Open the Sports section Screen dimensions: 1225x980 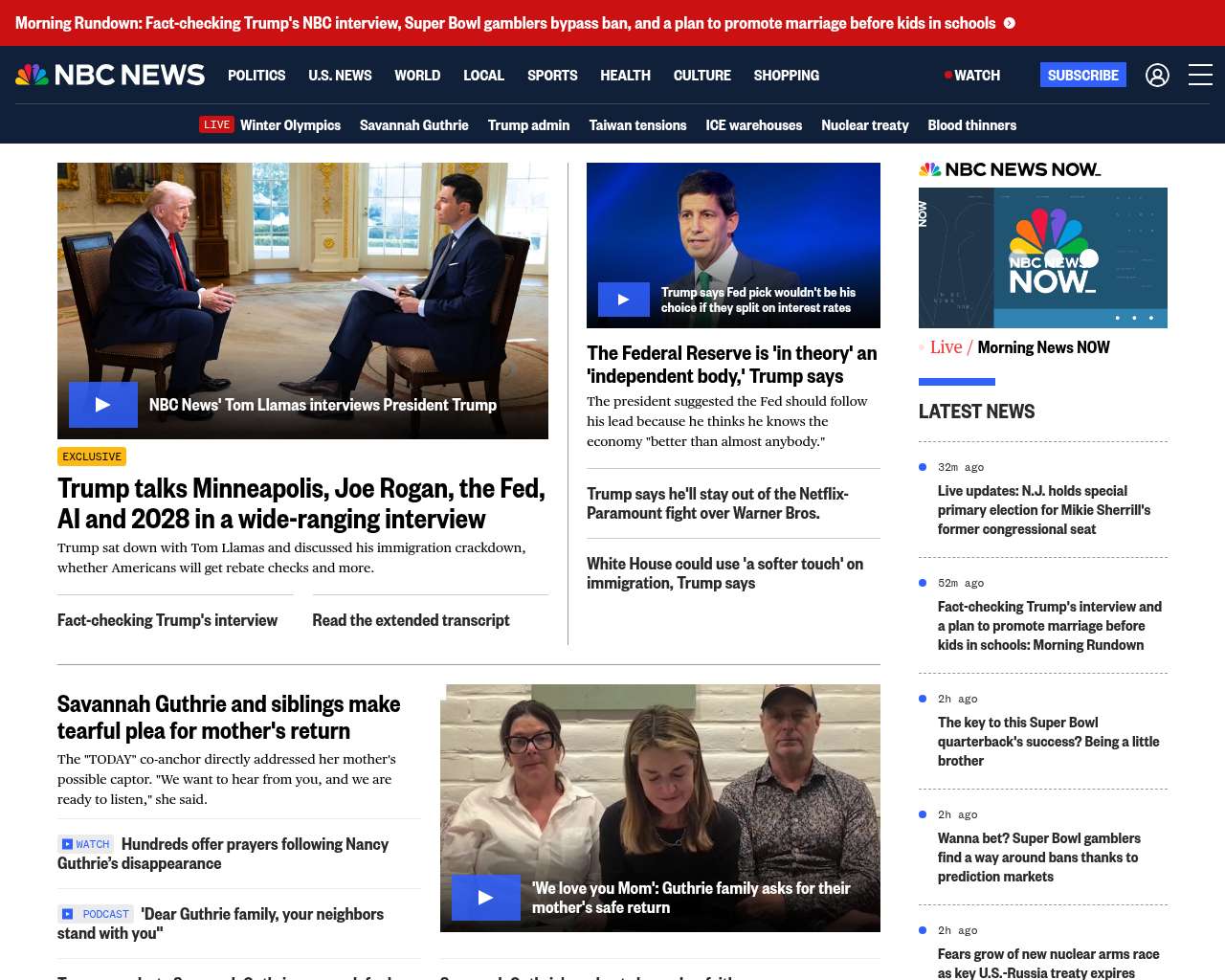(552, 75)
